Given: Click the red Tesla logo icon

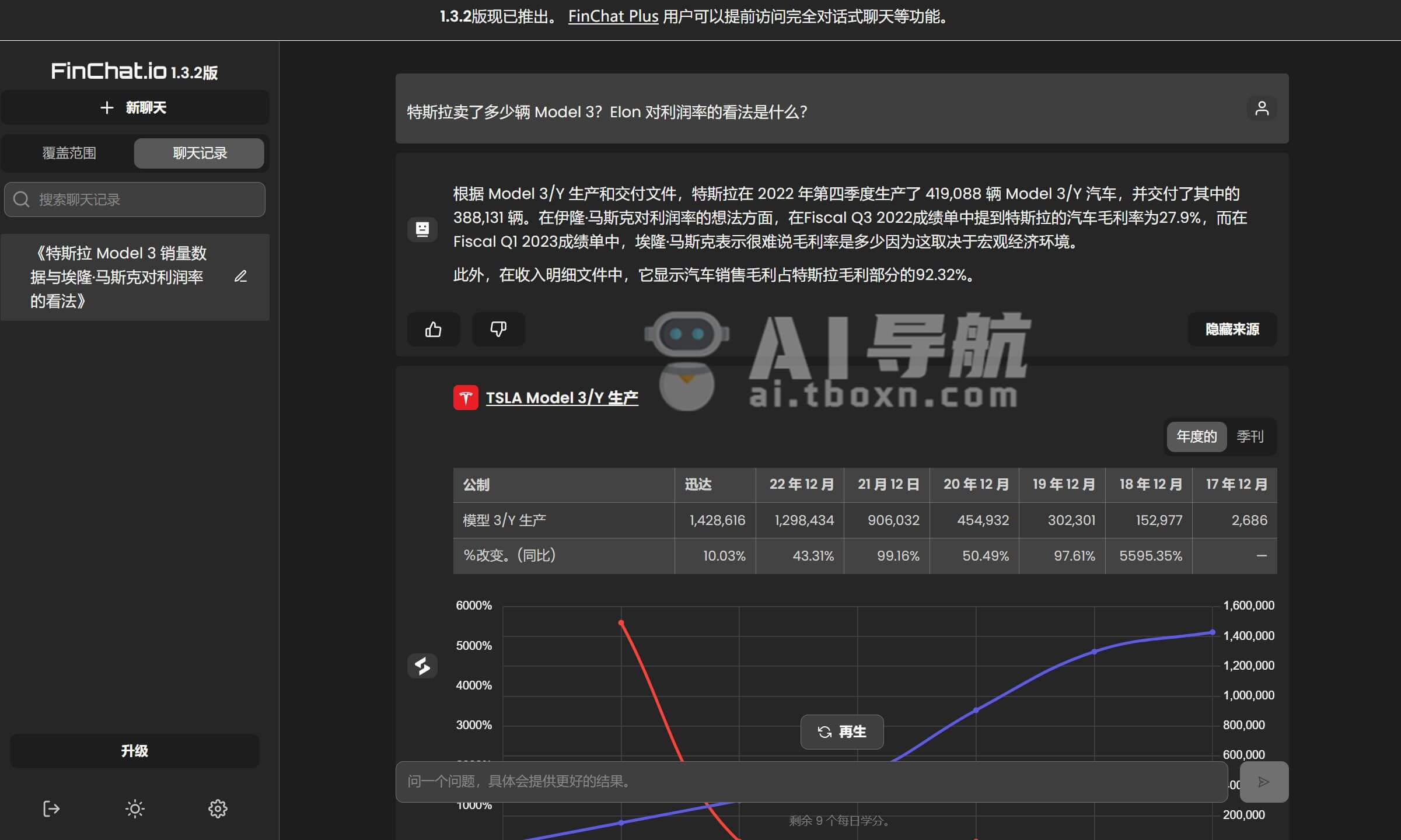Looking at the screenshot, I should tap(466, 398).
